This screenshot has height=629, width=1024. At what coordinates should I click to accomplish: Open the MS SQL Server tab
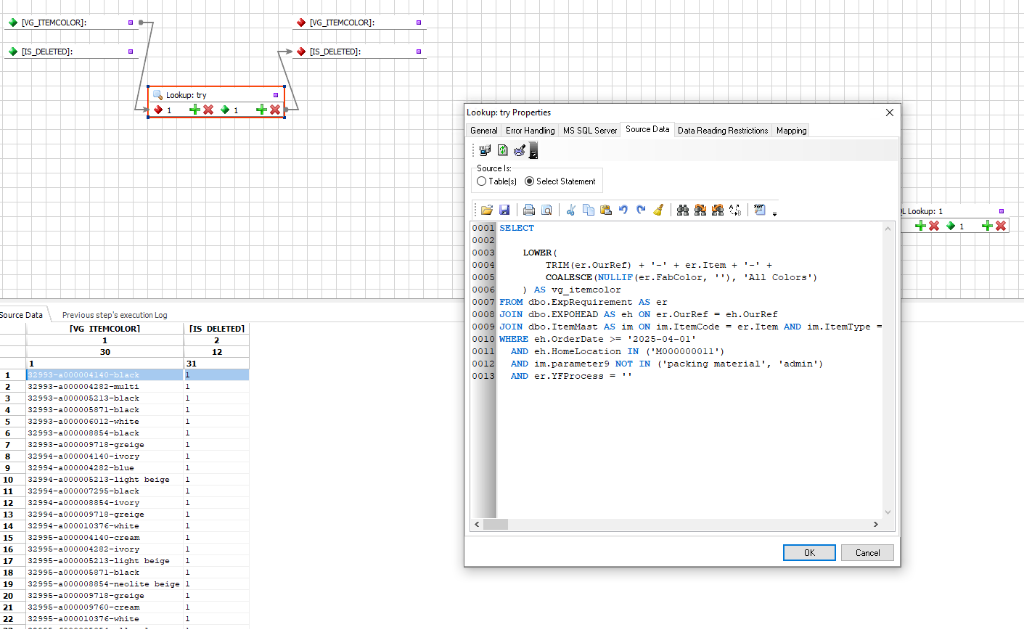coord(590,131)
